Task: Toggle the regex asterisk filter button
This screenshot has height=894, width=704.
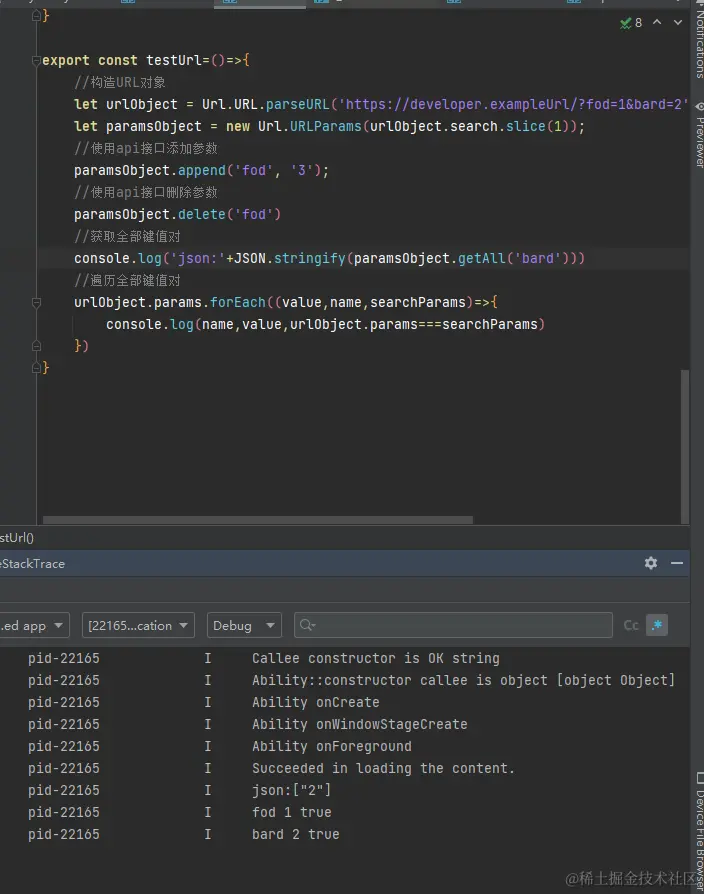Action: [x=657, y=625]
